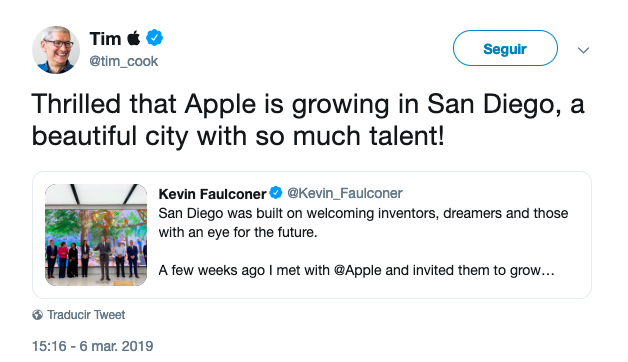Click Kevin Faulconer's verified badge

276,193
